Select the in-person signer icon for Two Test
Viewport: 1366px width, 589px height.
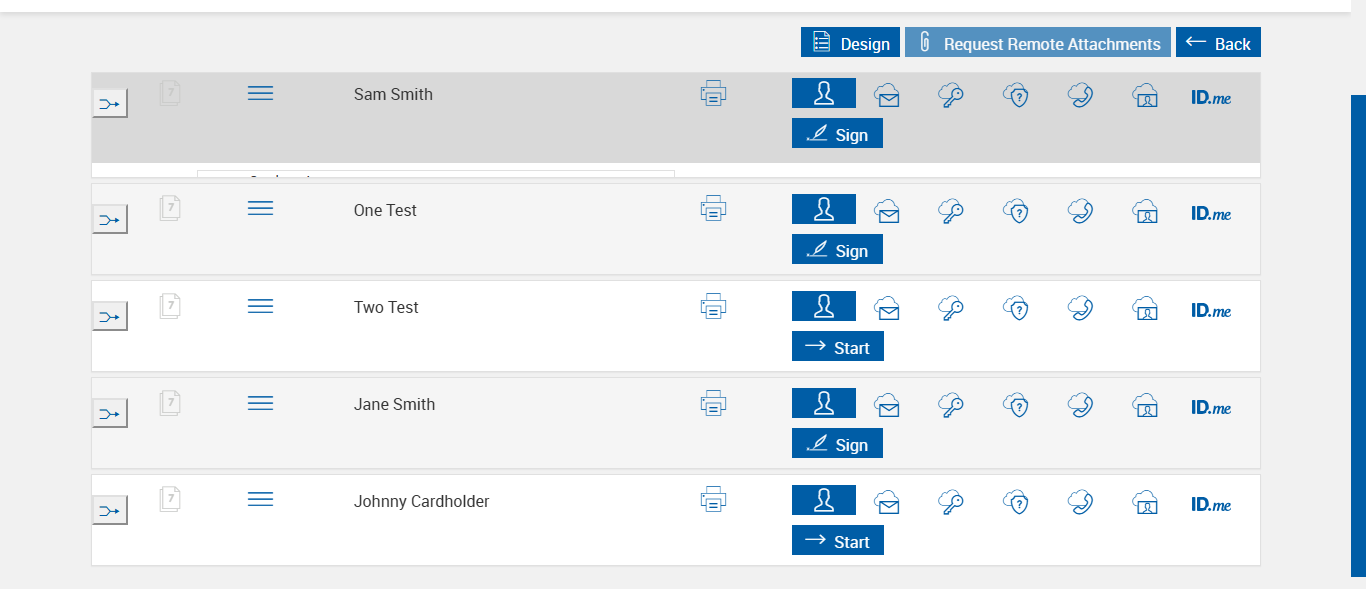point(824,307)
